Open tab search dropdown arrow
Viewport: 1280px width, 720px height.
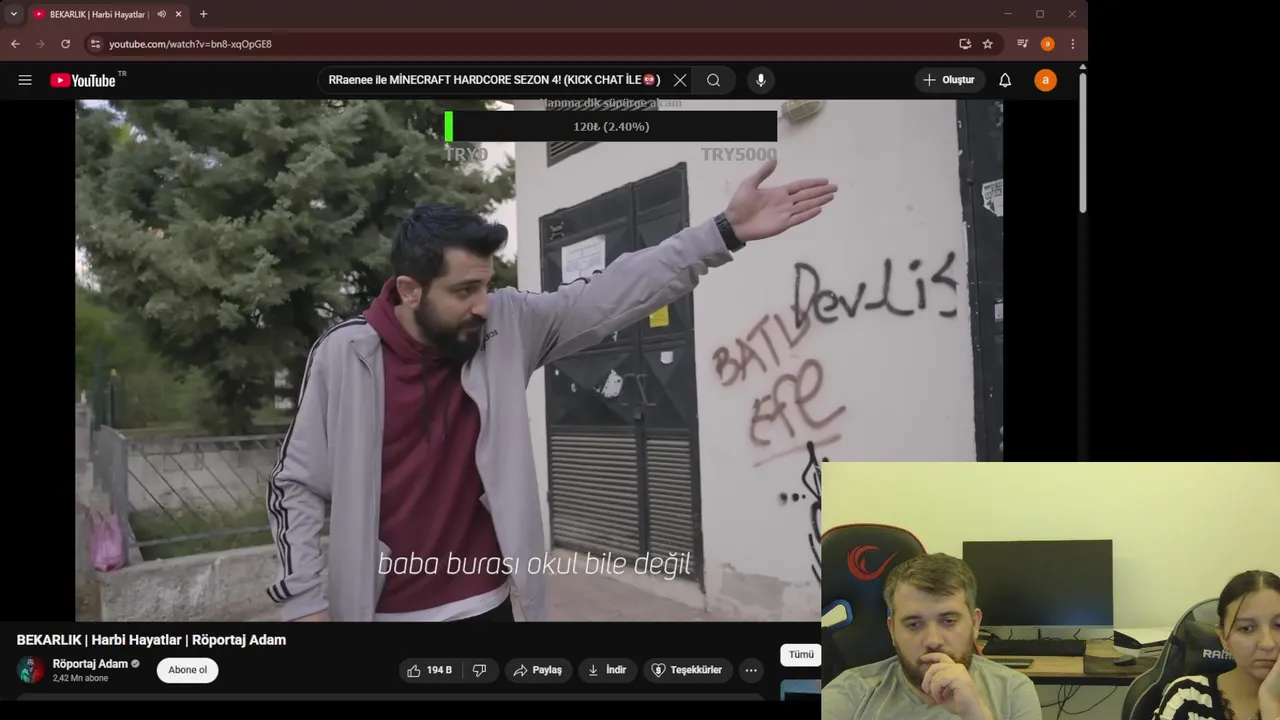[13, 14]
